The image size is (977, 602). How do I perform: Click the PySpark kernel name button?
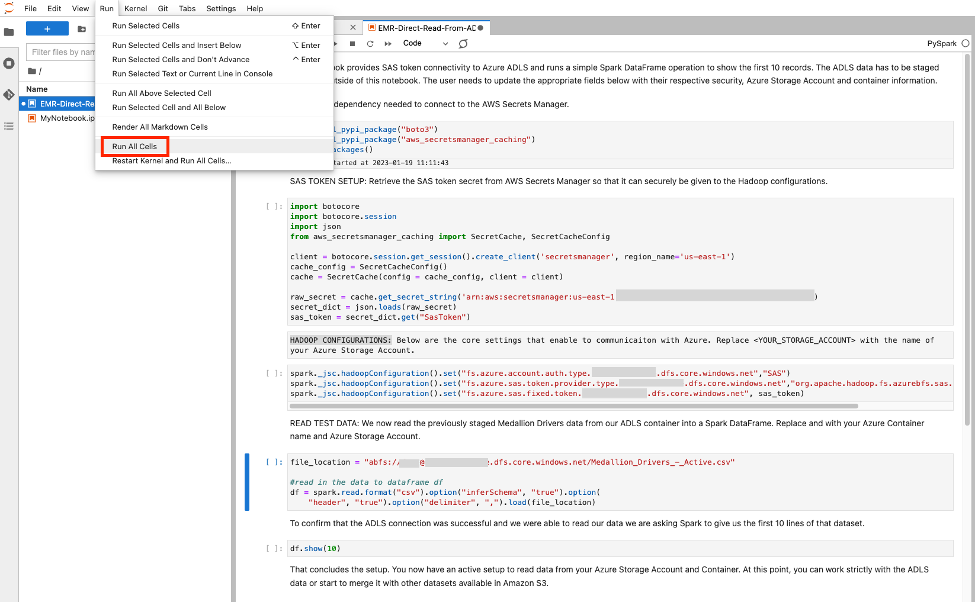click(941, 44)
